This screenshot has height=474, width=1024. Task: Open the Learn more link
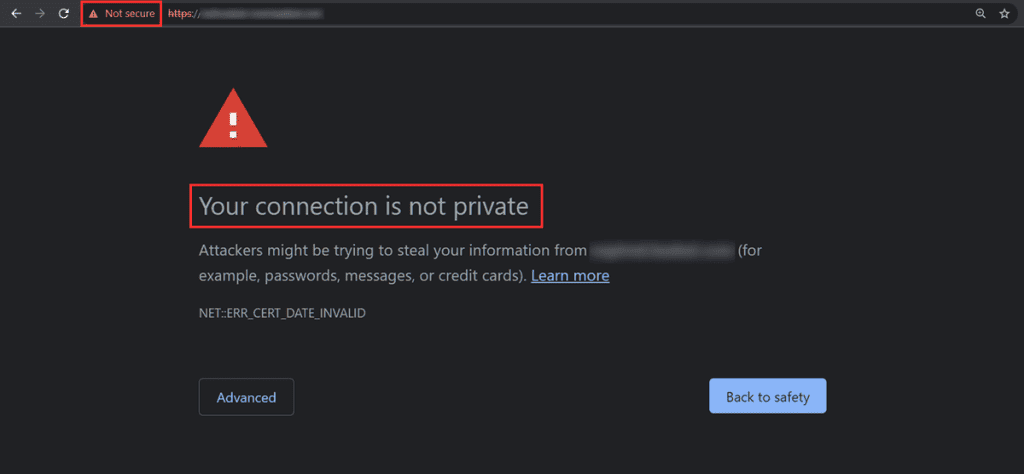(570, 276)
